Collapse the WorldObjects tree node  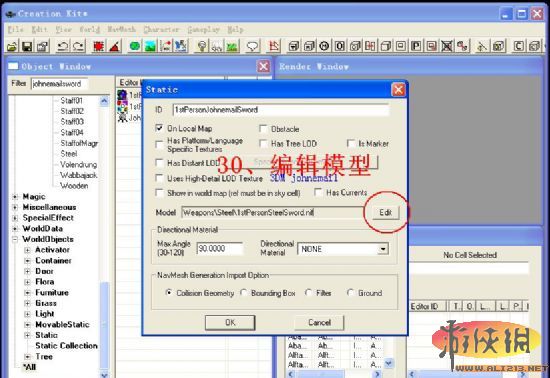point(15,239)
